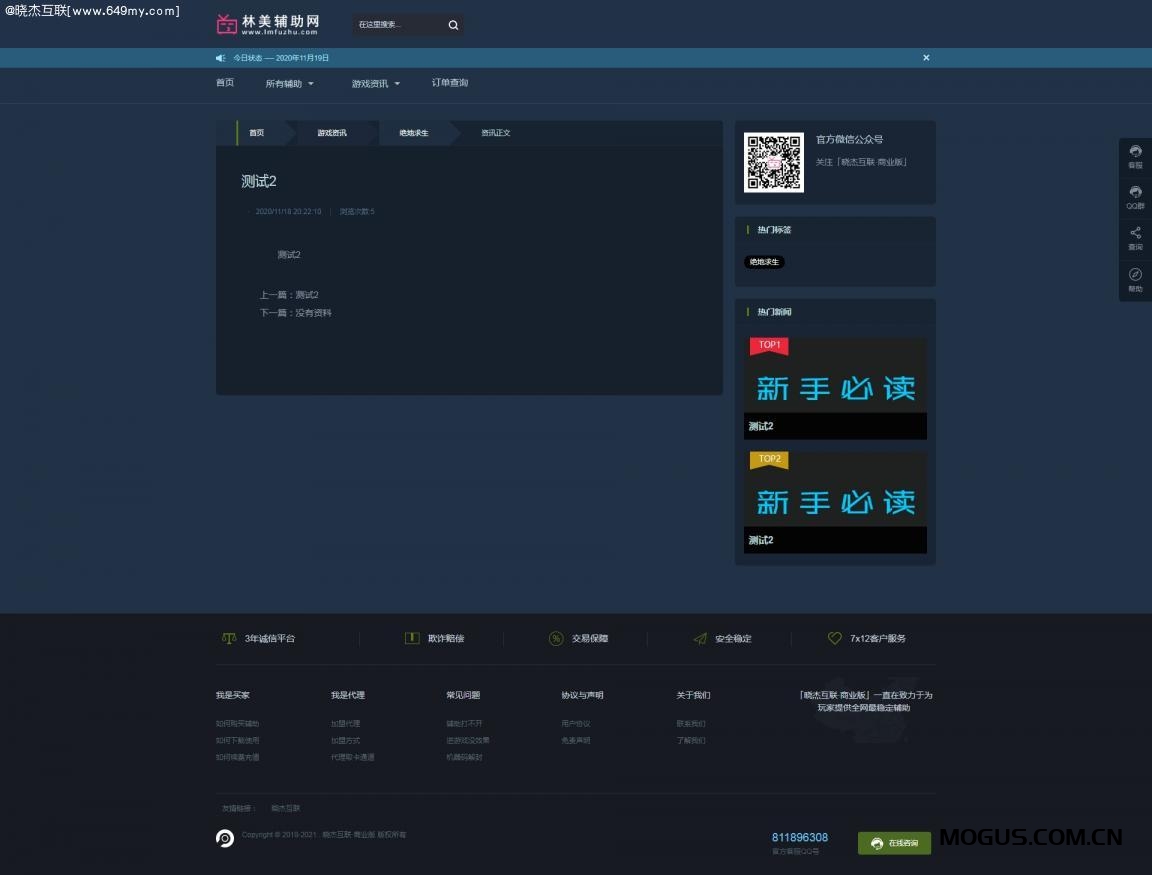
Task: Expand the 所有辅助 dropdown menu
Action: pos(289,84)
